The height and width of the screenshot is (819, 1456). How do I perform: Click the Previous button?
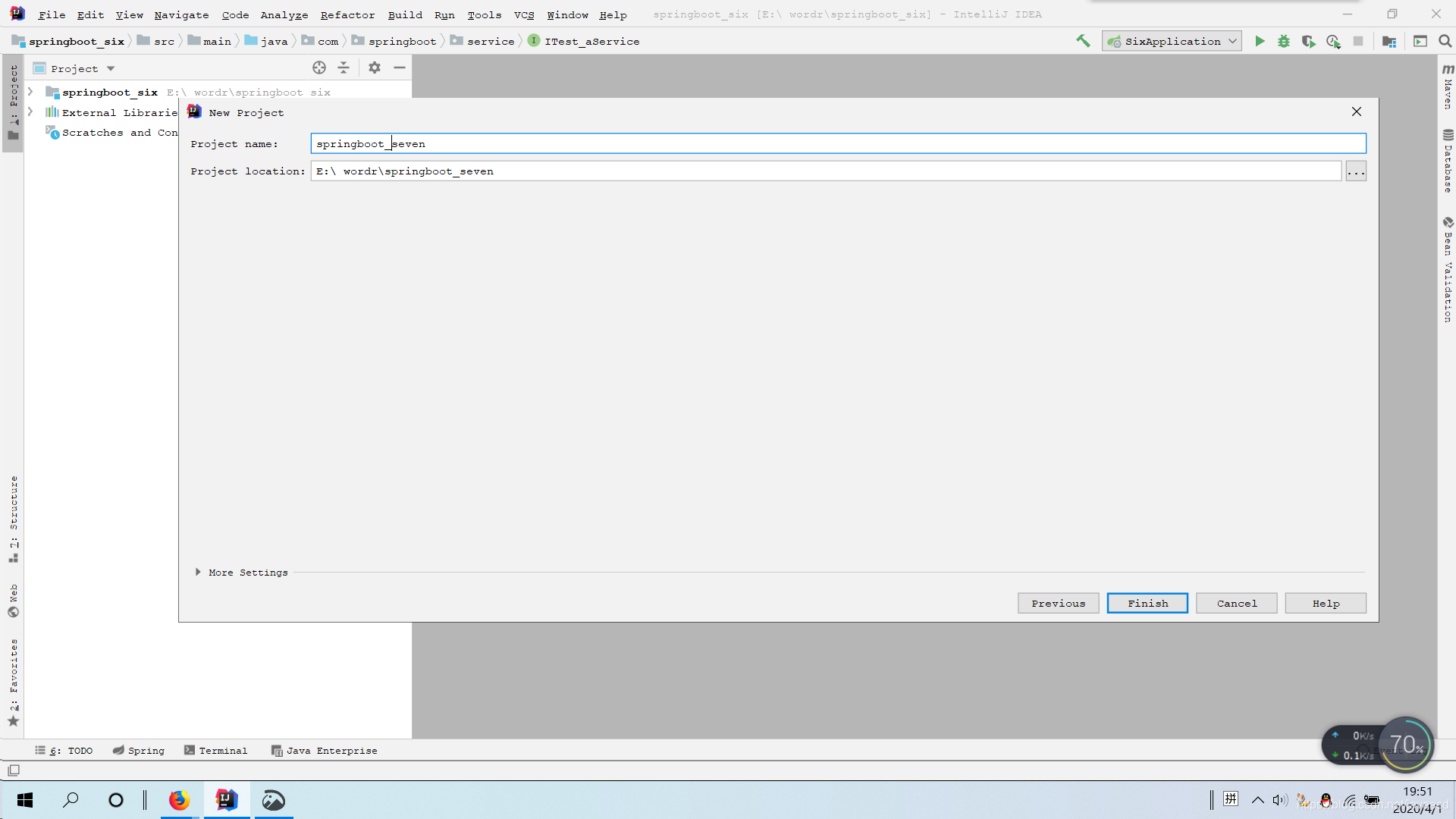click(1058, 603)
